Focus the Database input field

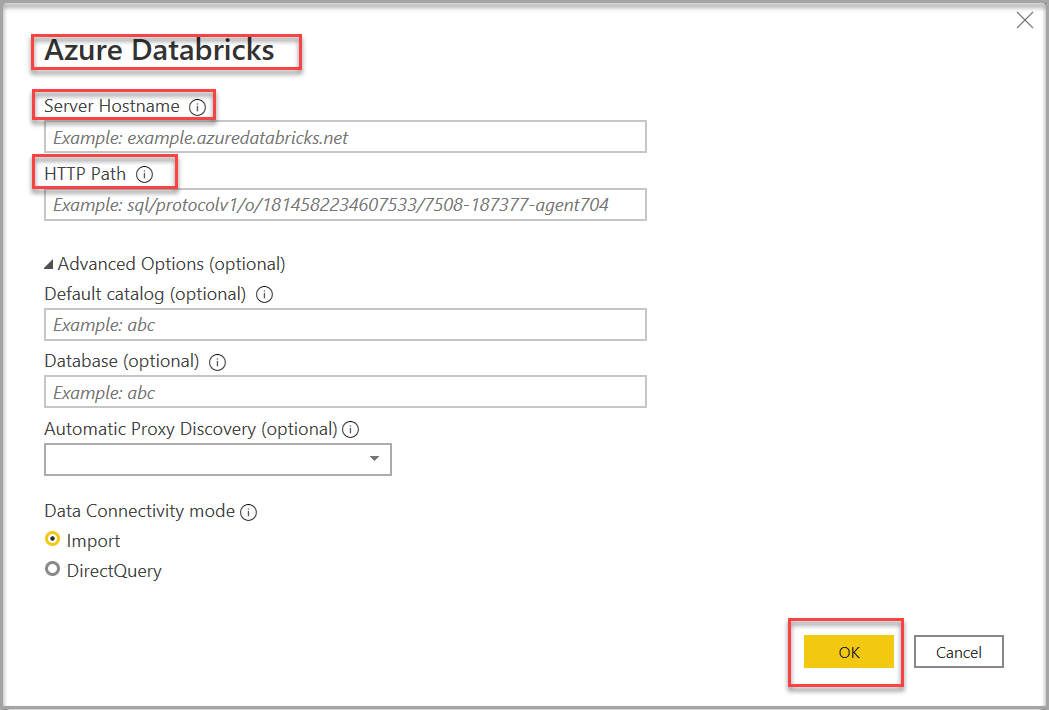pos(345,391)
